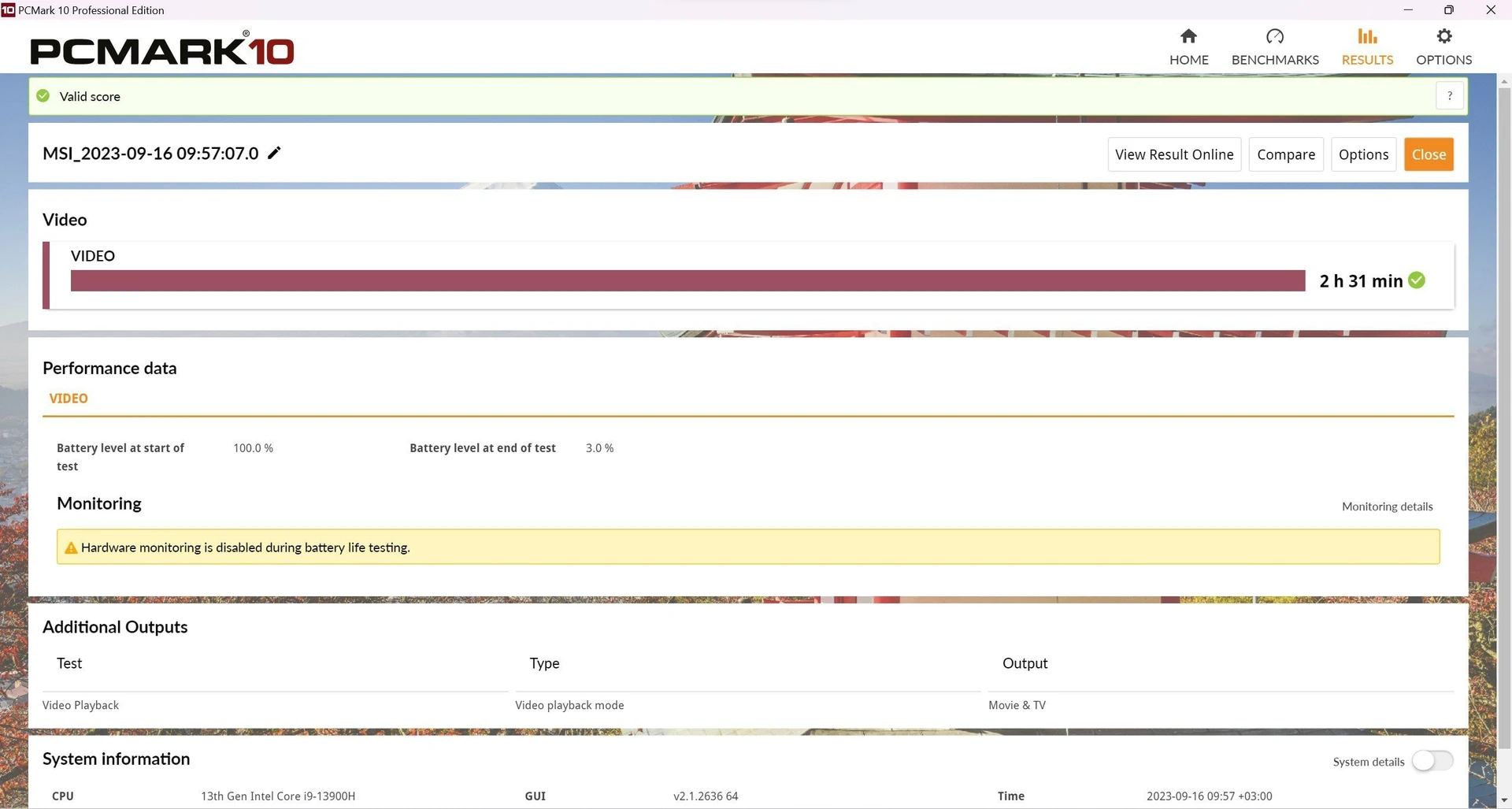Select the VIDEO performance data tab

(69, 399)
